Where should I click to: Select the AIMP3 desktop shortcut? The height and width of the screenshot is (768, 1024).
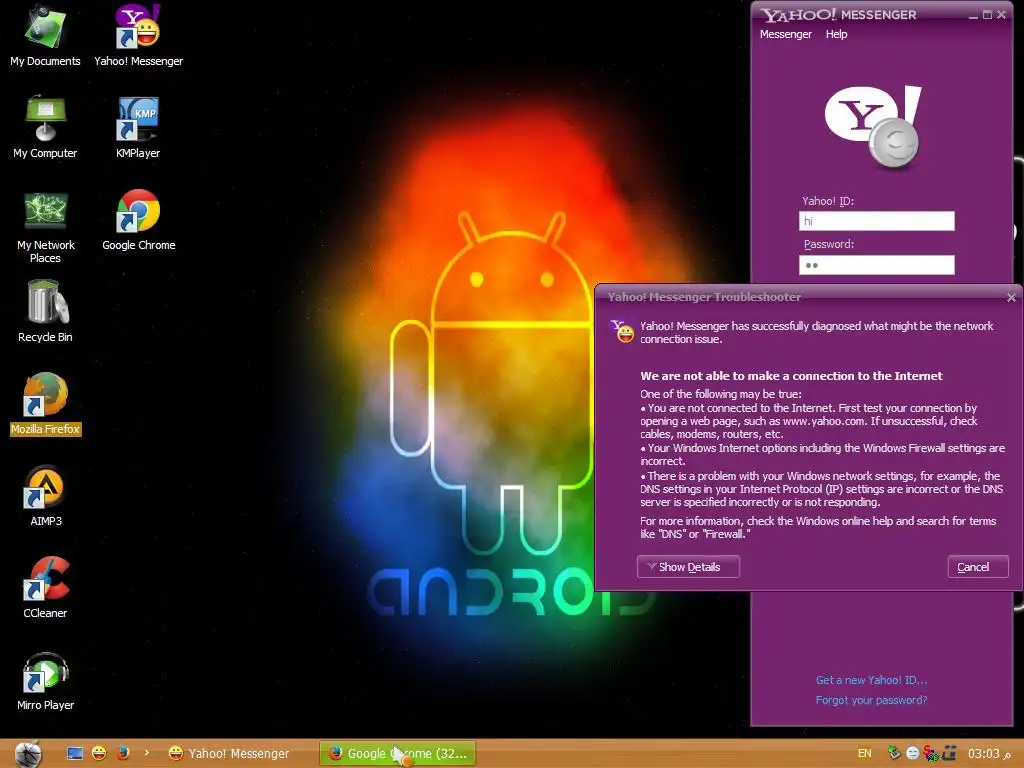(x=45, y=496)
